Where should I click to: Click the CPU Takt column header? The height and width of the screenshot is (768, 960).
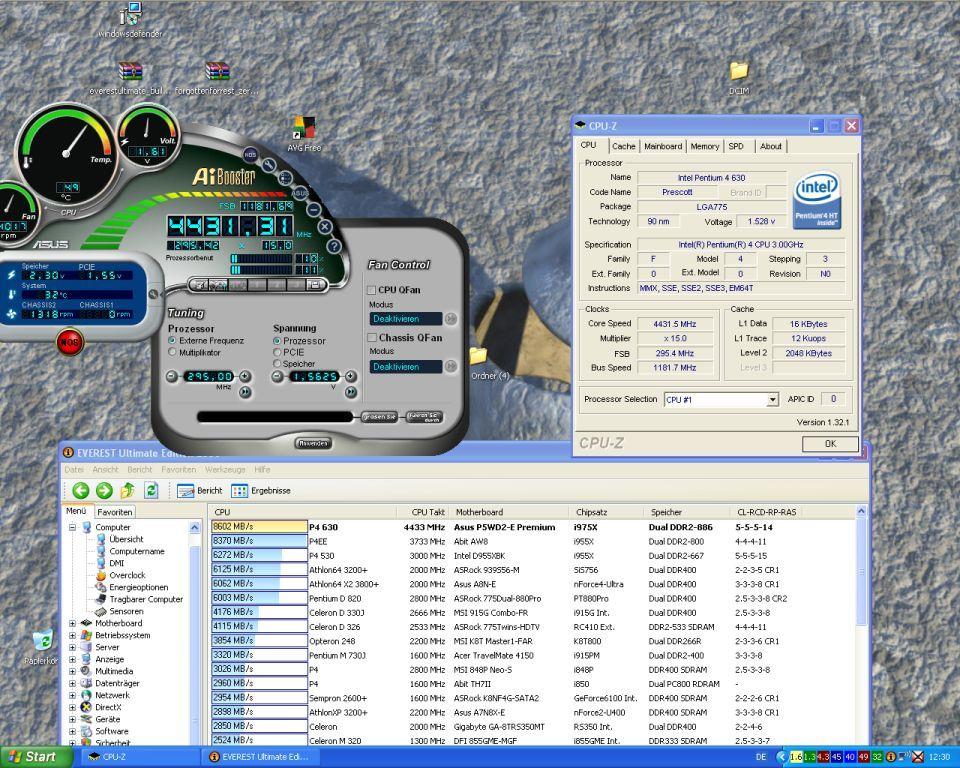pos(423,512)
